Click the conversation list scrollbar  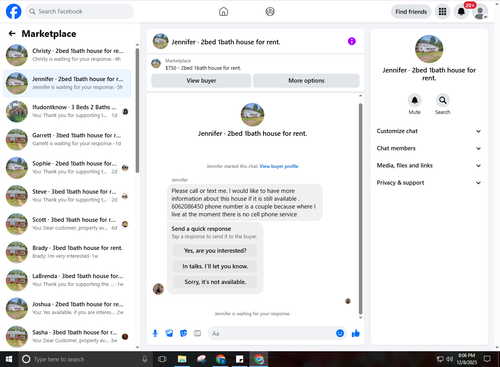pyautogui.click(x=137, y=111)
